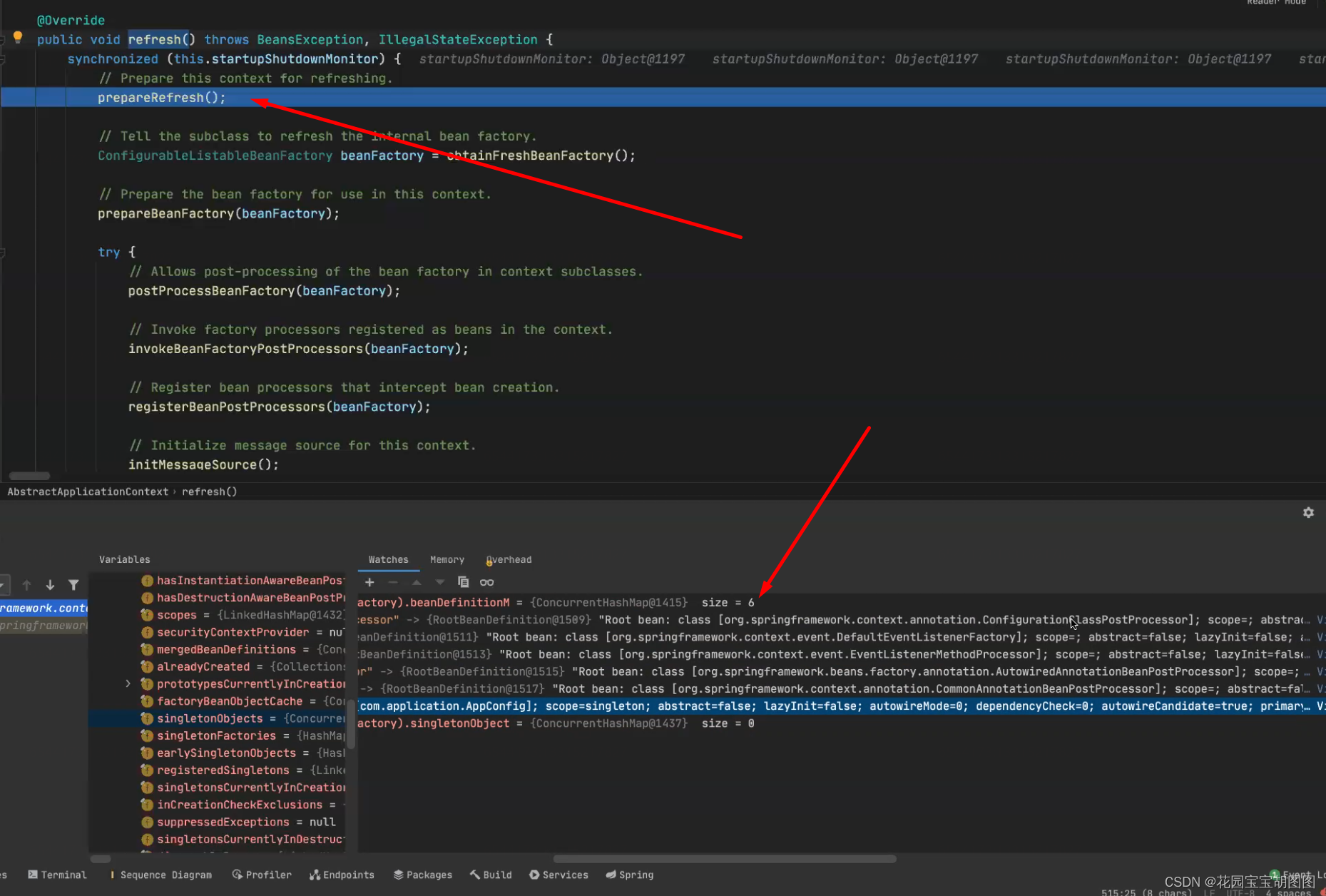Select the singletonObjects variable row

(x=210, y=718)
